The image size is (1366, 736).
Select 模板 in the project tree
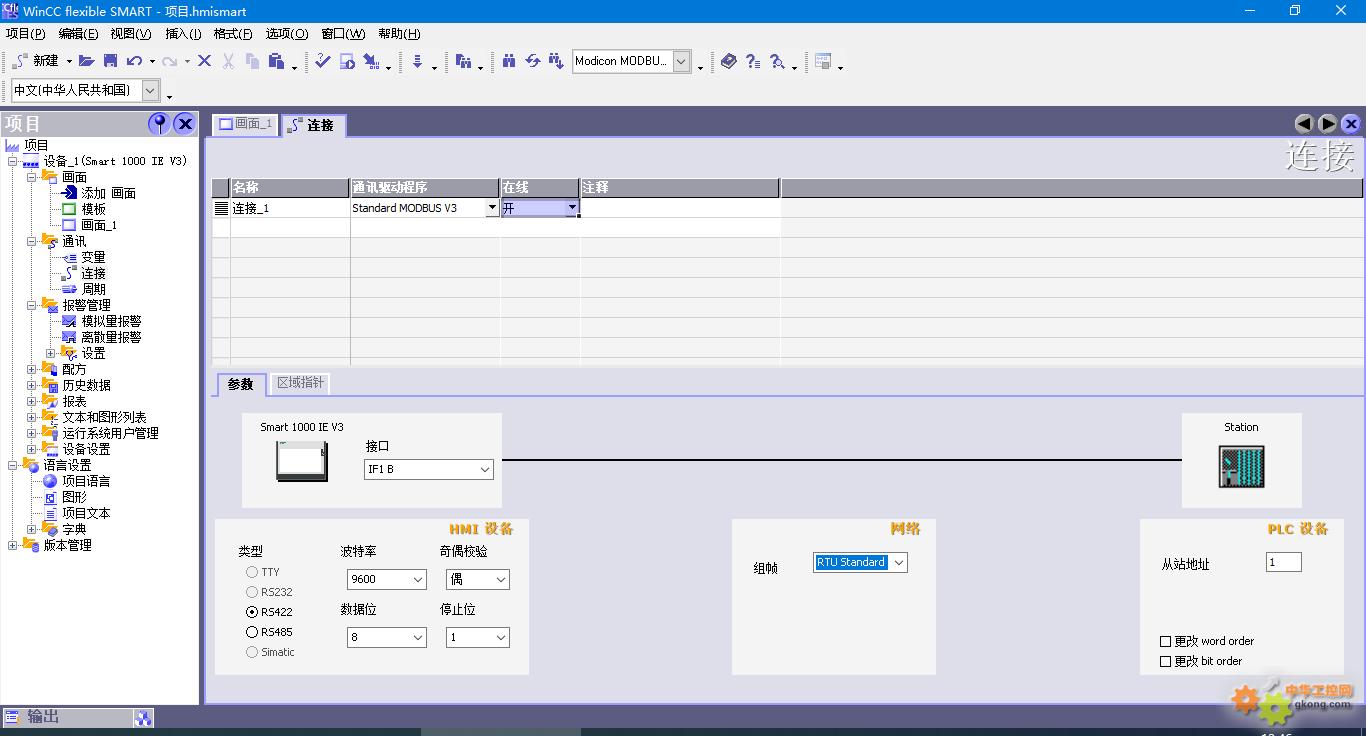93,209
